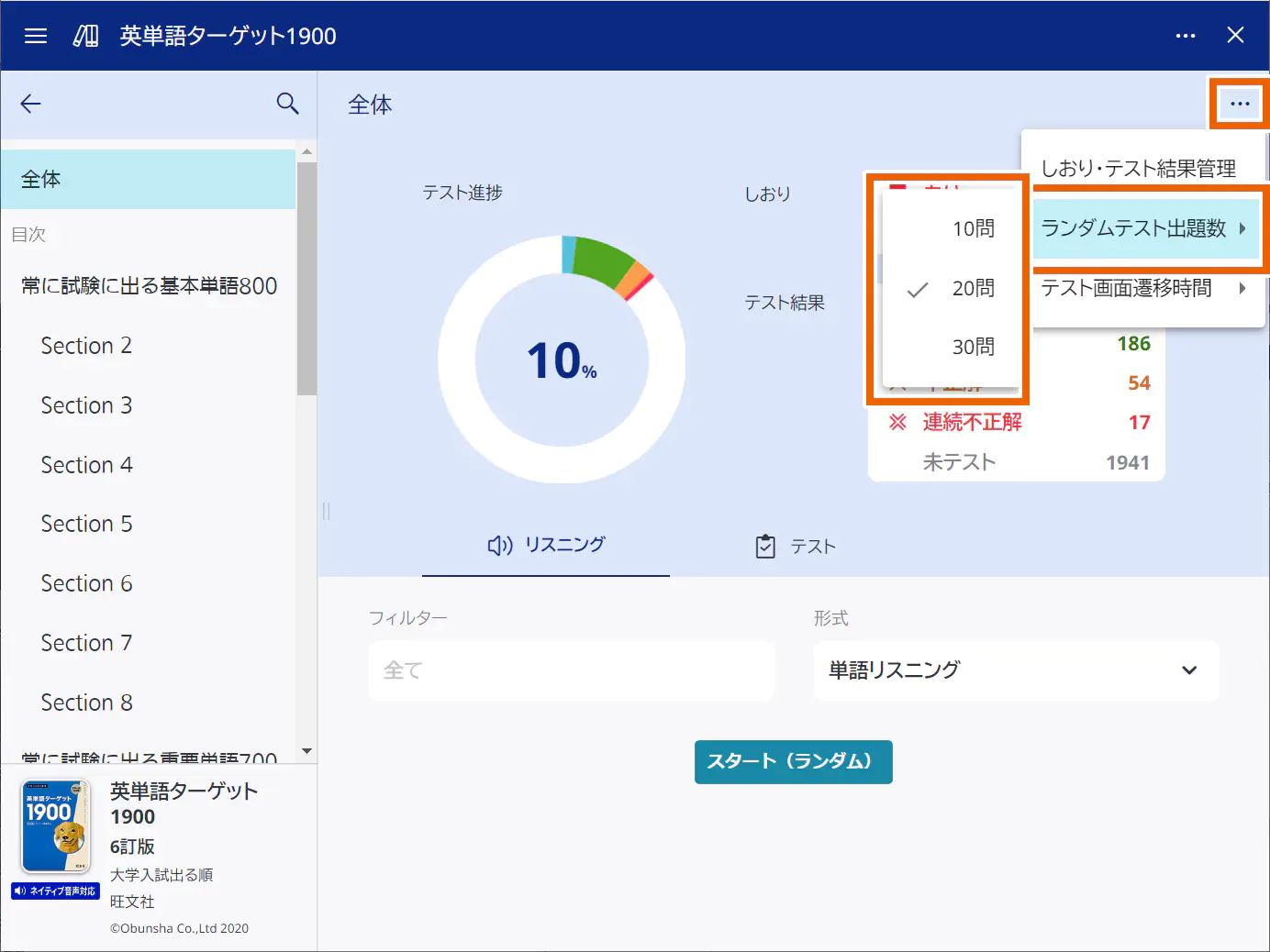Click the テスト進捗 label
This screenshot has width=1270, height=952.
(x=462, y=193)
